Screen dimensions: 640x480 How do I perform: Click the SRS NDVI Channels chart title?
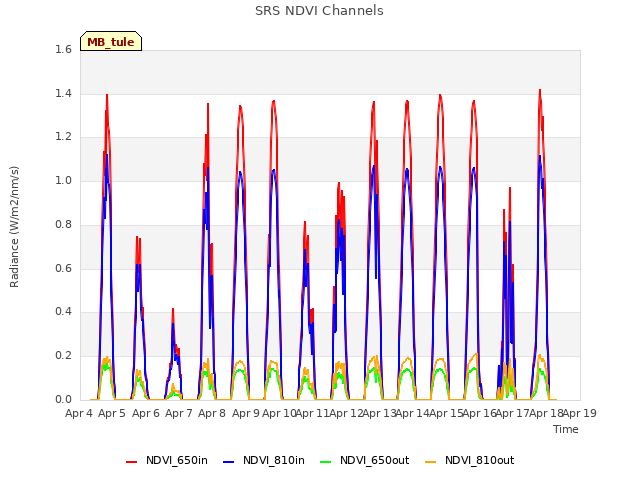[319, 11]
